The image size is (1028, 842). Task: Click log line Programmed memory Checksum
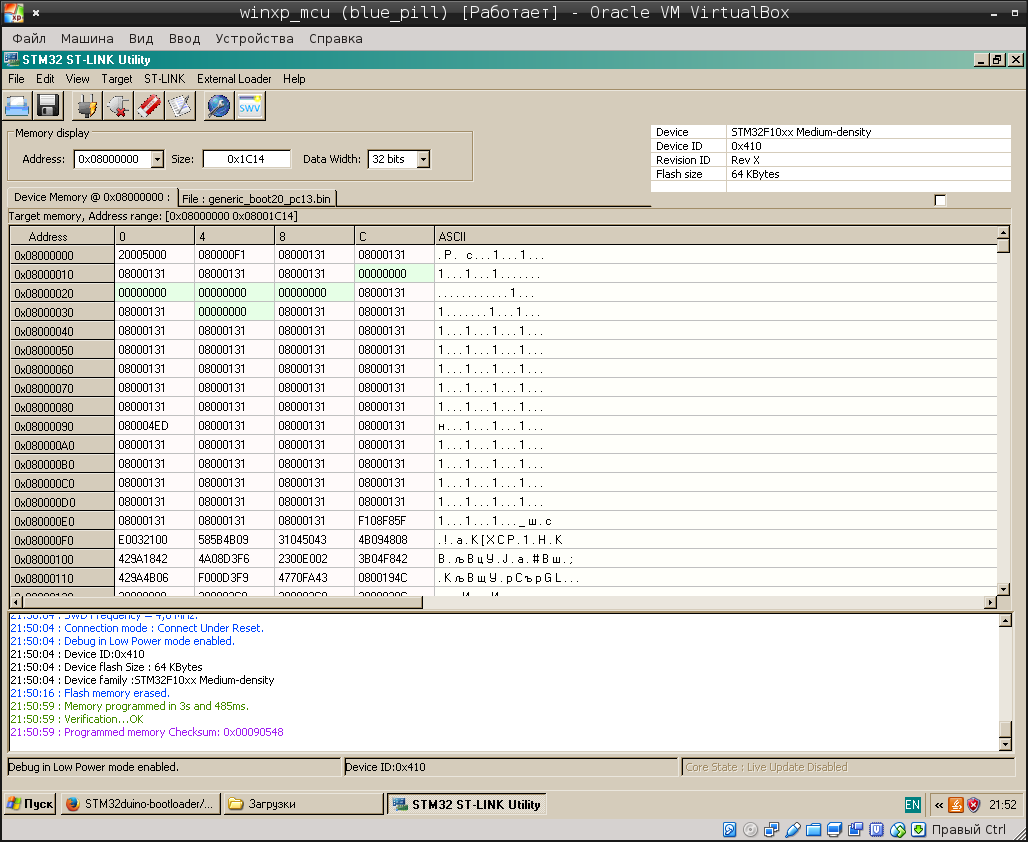147,732
